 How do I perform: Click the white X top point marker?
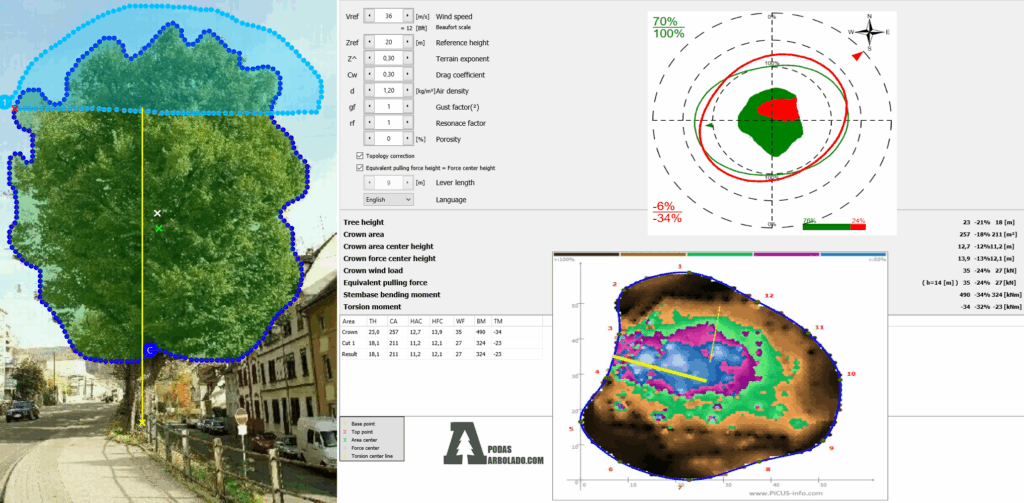[157, 213]
